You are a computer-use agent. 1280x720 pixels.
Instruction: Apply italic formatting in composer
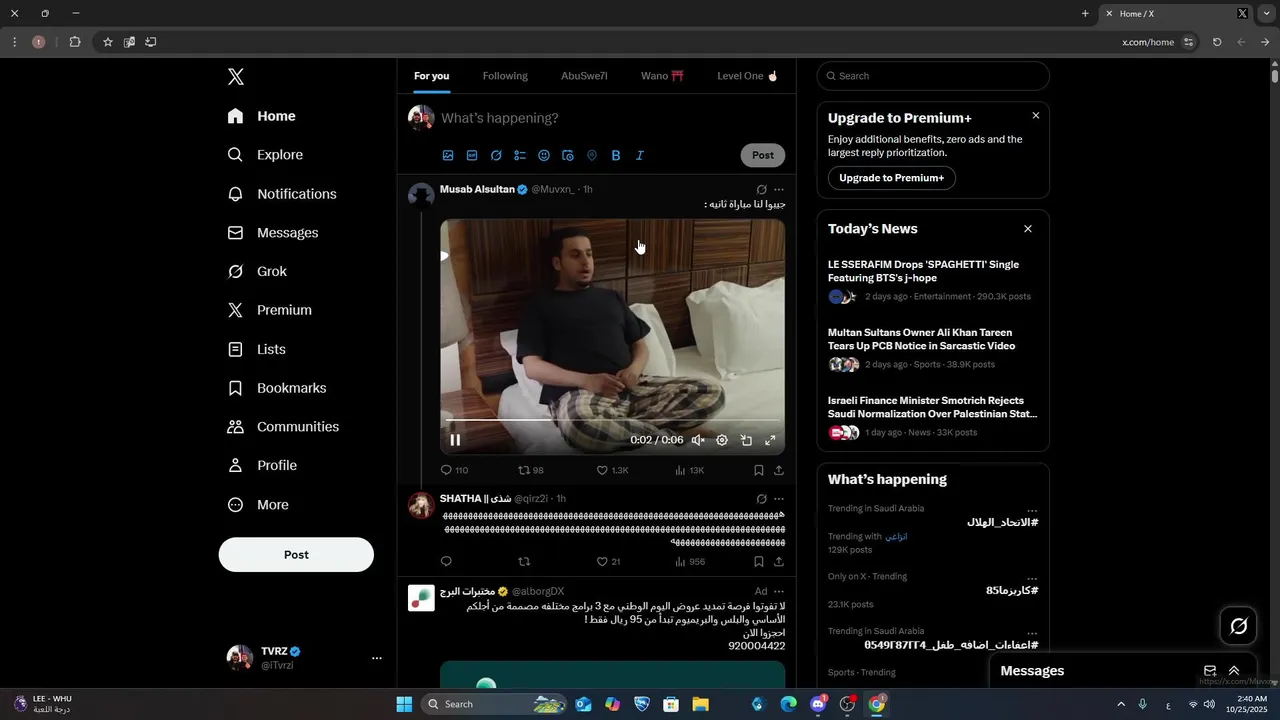[640, 156]
